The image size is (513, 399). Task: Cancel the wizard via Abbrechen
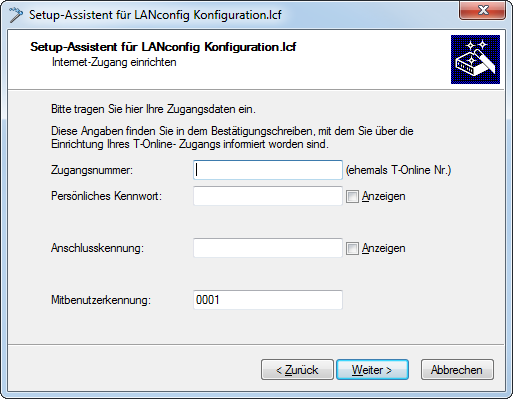(x=457, y=370)
